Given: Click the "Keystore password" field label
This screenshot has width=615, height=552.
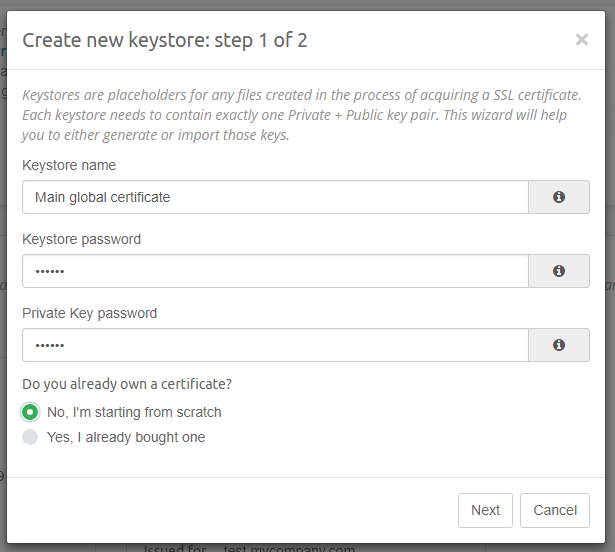Looking at the screenshot, I should coord(82,239).
